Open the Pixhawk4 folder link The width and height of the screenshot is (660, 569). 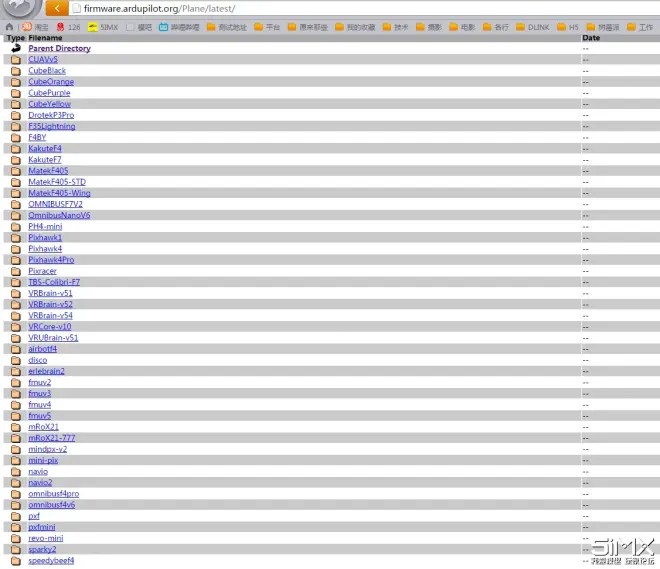(45, 249)
